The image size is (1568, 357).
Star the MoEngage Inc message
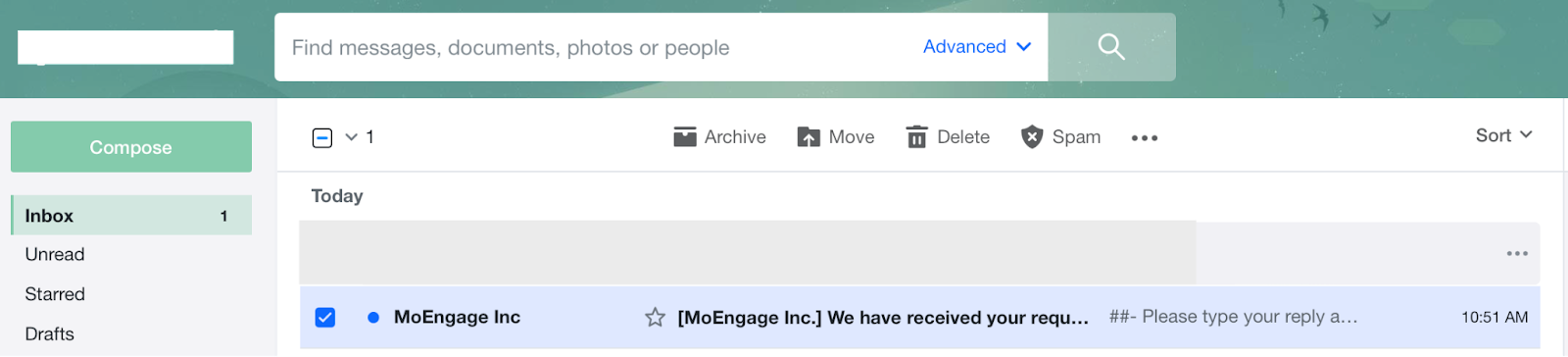tap(655, 318)
